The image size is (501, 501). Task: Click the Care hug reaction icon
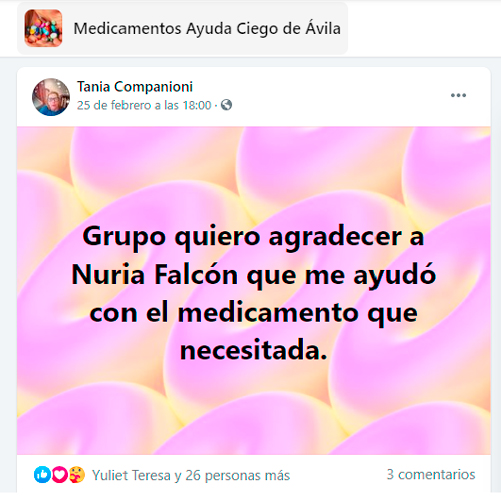[x=77, y=475]
